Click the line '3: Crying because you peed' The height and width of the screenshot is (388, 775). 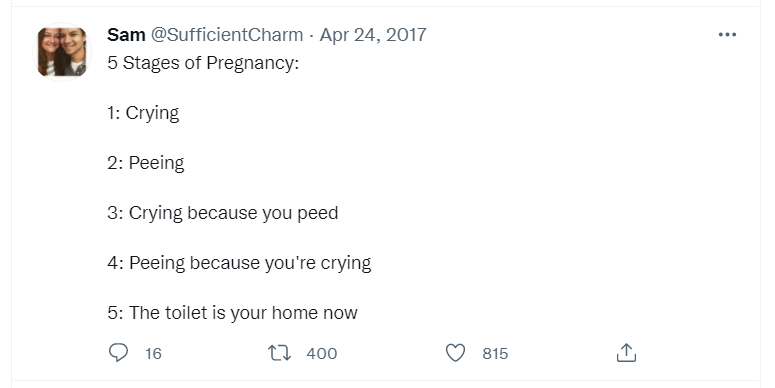coord(223,213)
